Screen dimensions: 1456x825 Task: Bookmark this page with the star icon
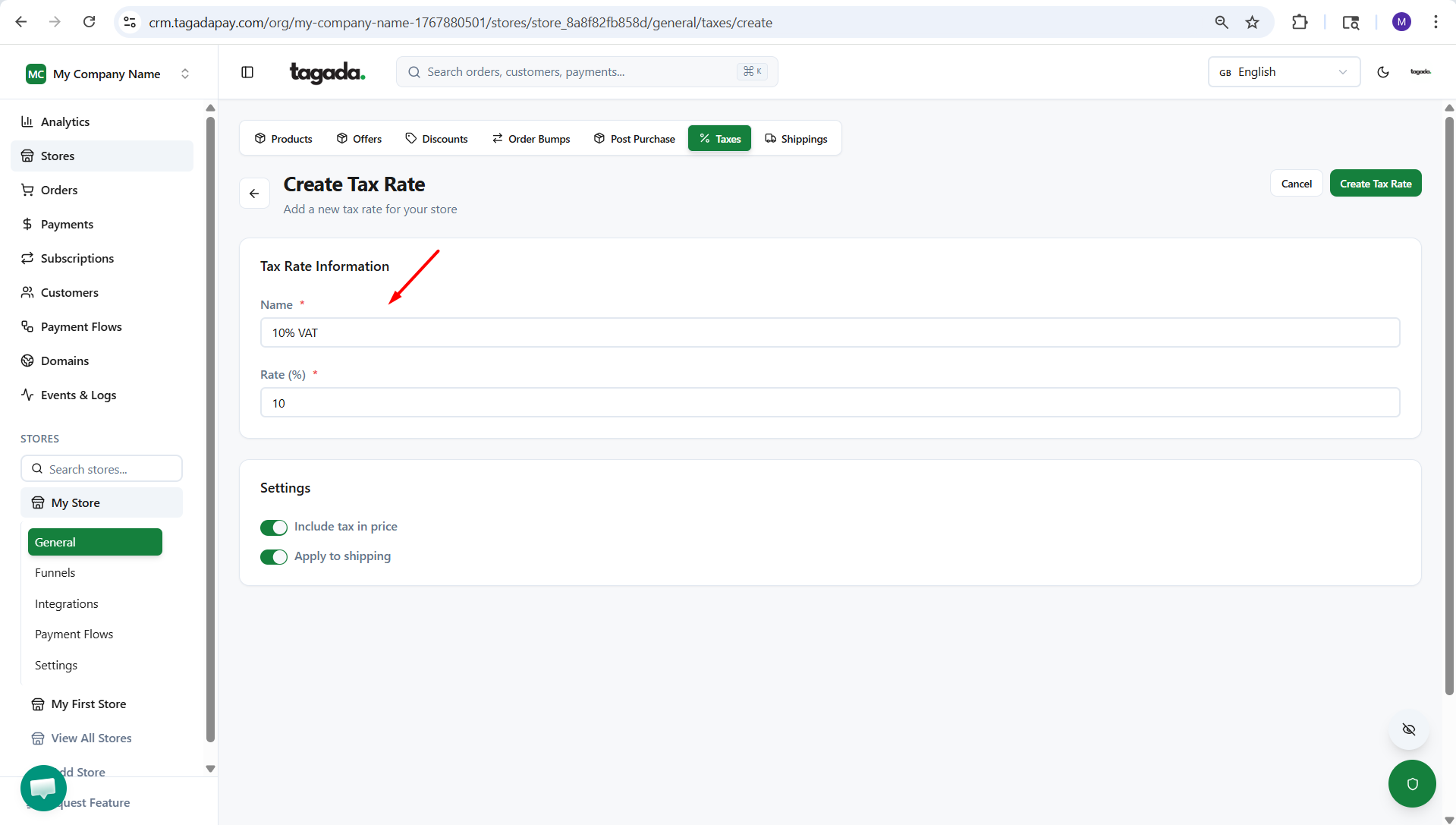coord(1252,23)
